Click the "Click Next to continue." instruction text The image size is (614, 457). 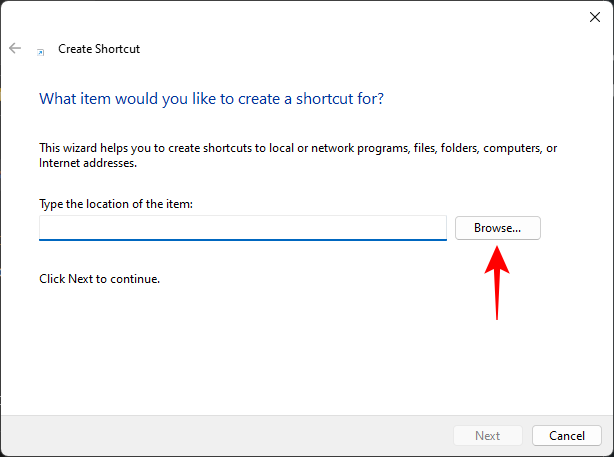(x=99, y=278)
